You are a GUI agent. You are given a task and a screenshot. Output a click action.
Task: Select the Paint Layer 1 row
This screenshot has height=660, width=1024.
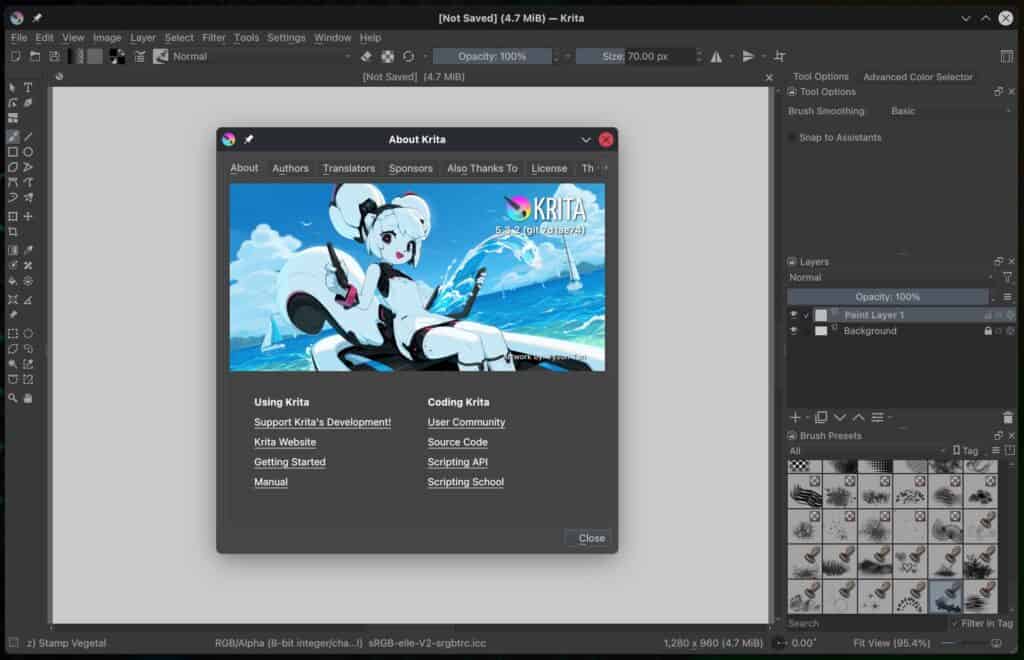point(901,315)
